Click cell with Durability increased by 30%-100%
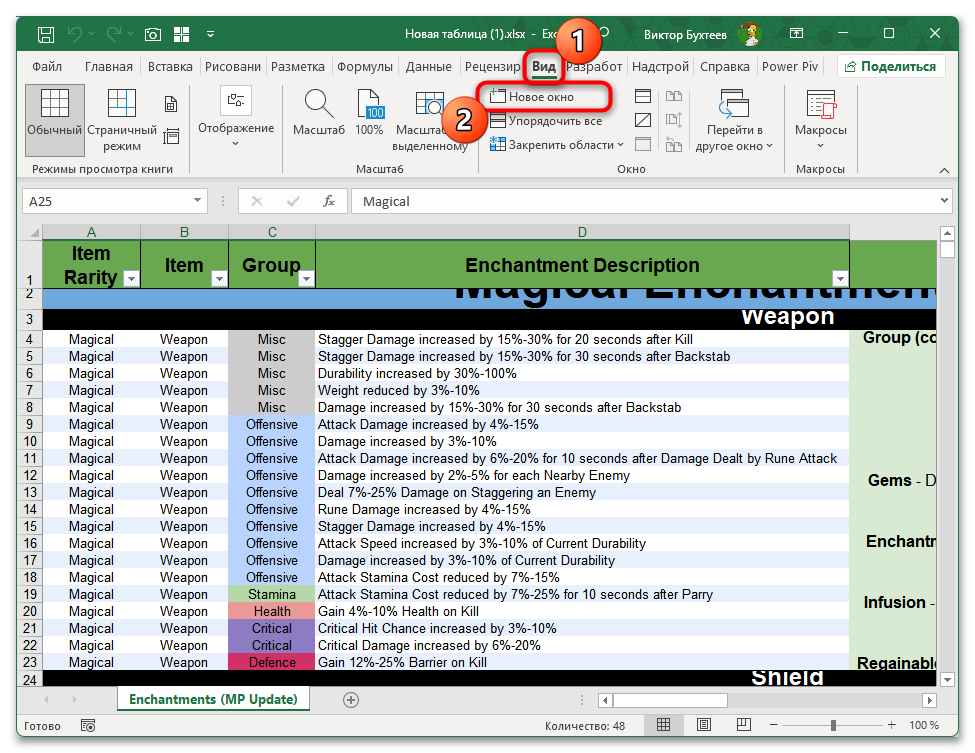975x753 pixels. (581, 373)
